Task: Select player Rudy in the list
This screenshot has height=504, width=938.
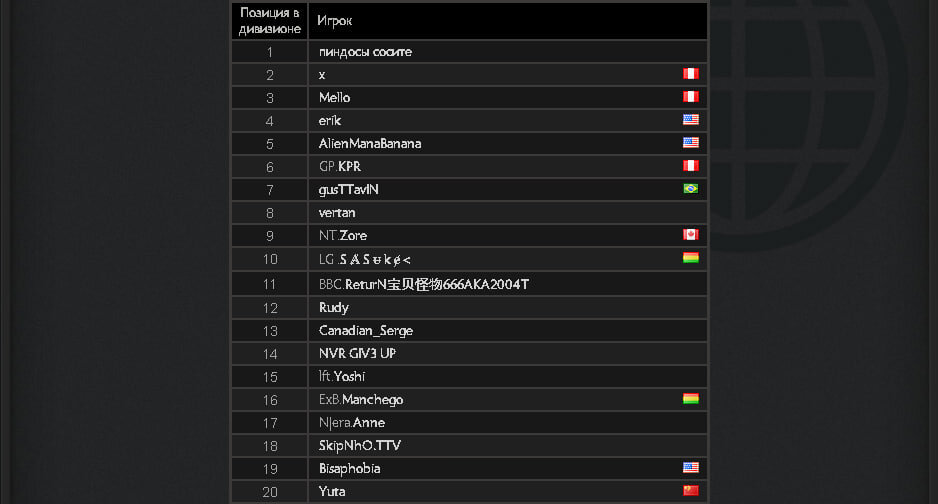Action: click(x=333, y=308)
